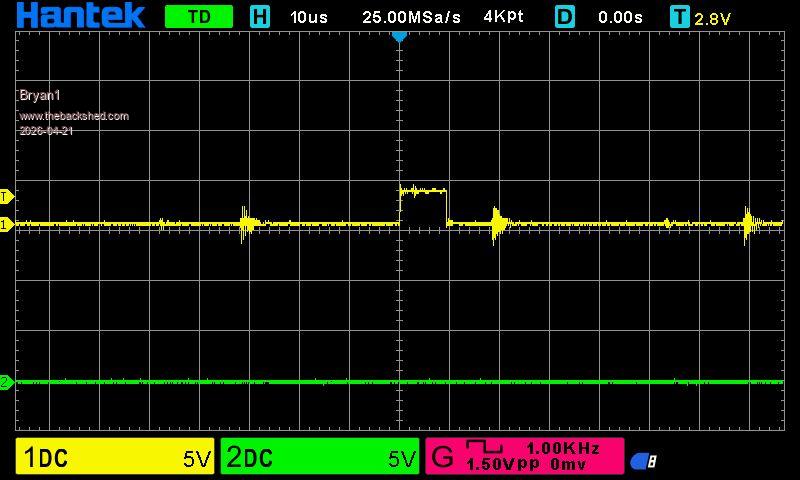Toggle channel 2 DC green panel
Viewport: 800px width, 480px height.
pos(320,458)
